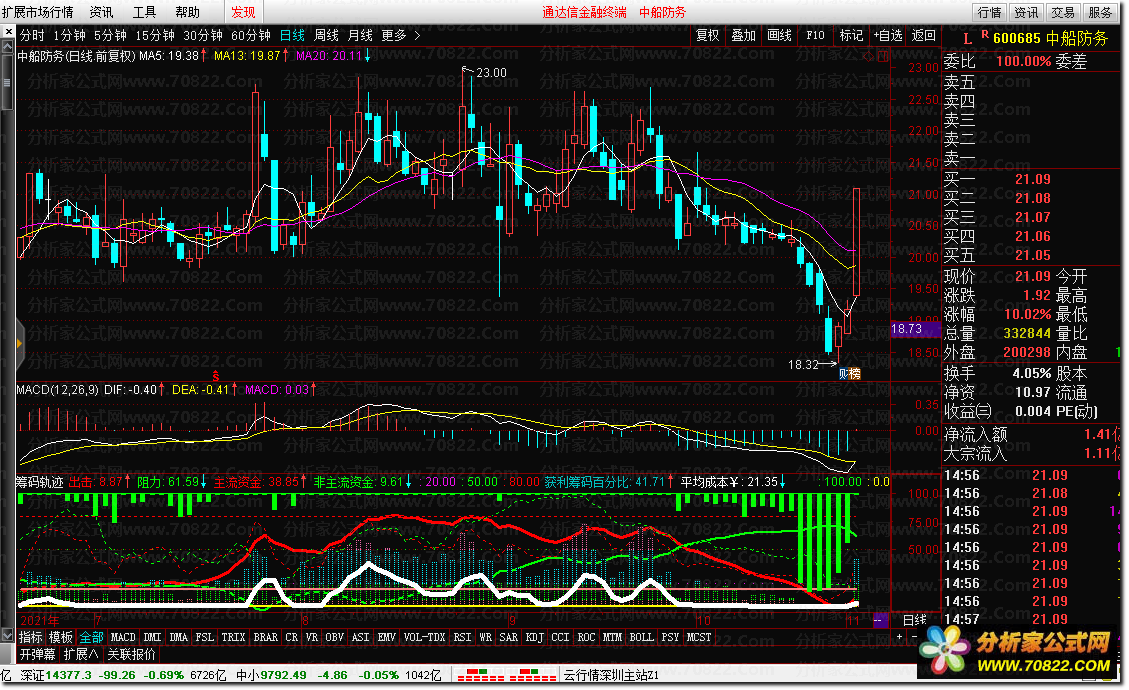This screenshot has width=1129, height=690.
Task: Click the 标记 mark button
Action: click(851, 35)
